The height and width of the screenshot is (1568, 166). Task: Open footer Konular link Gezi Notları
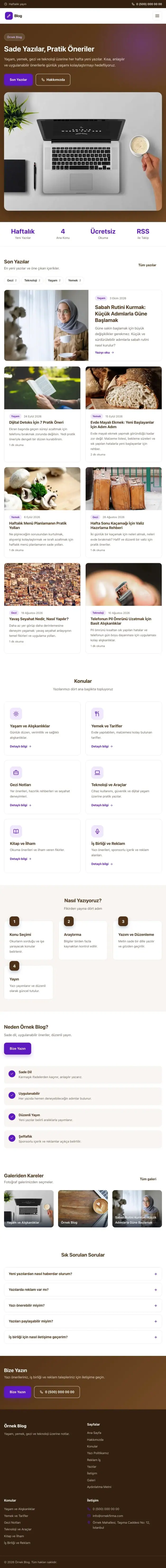tap(12, 1522)
